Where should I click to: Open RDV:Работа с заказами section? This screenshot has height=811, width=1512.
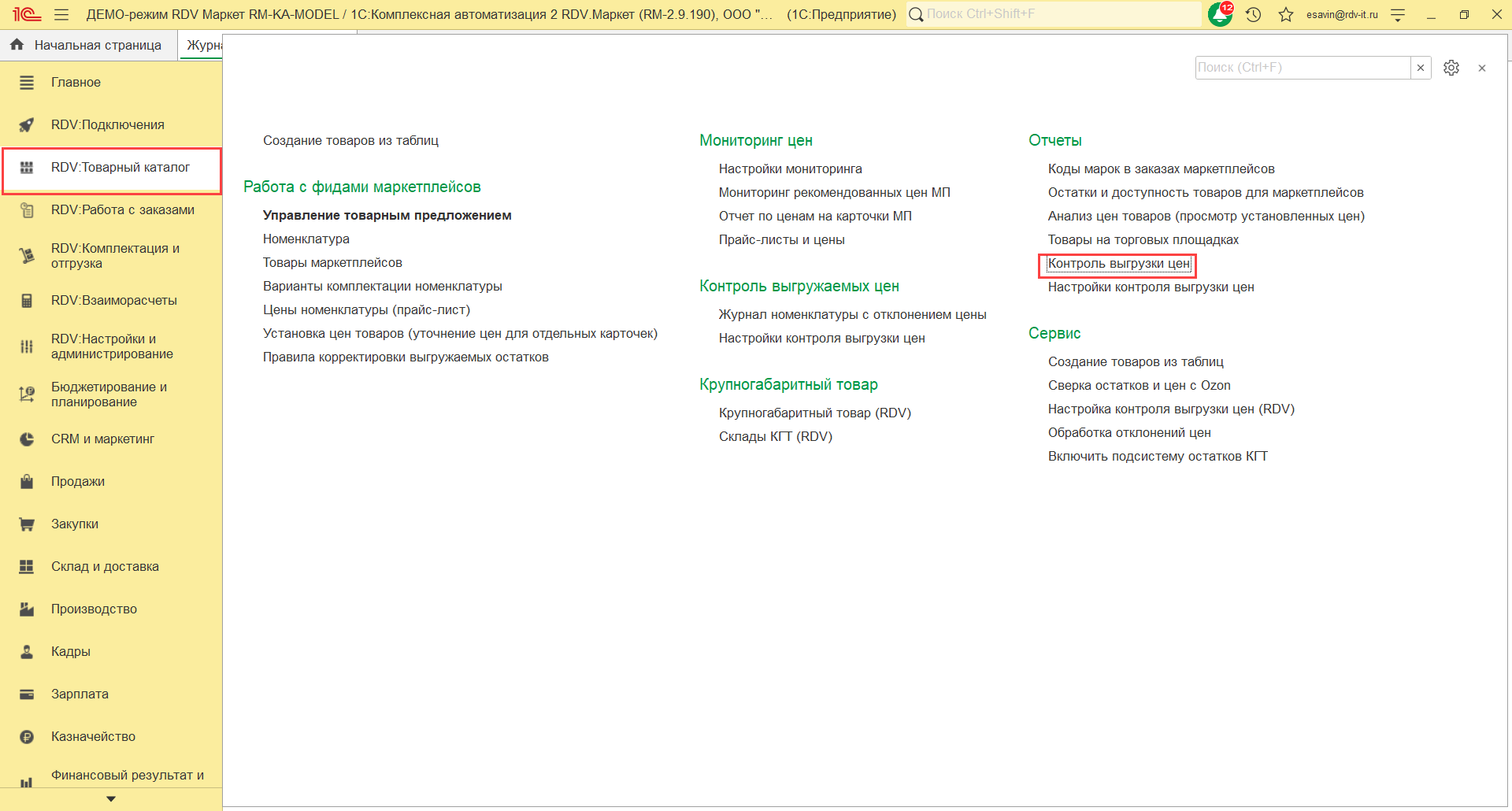point(122,210)
